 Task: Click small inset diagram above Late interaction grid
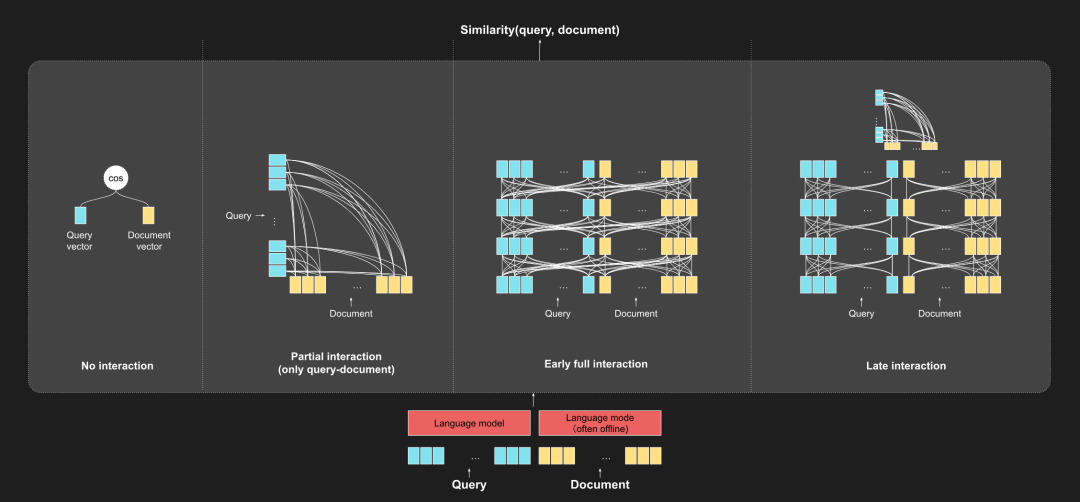click(906, 119)
